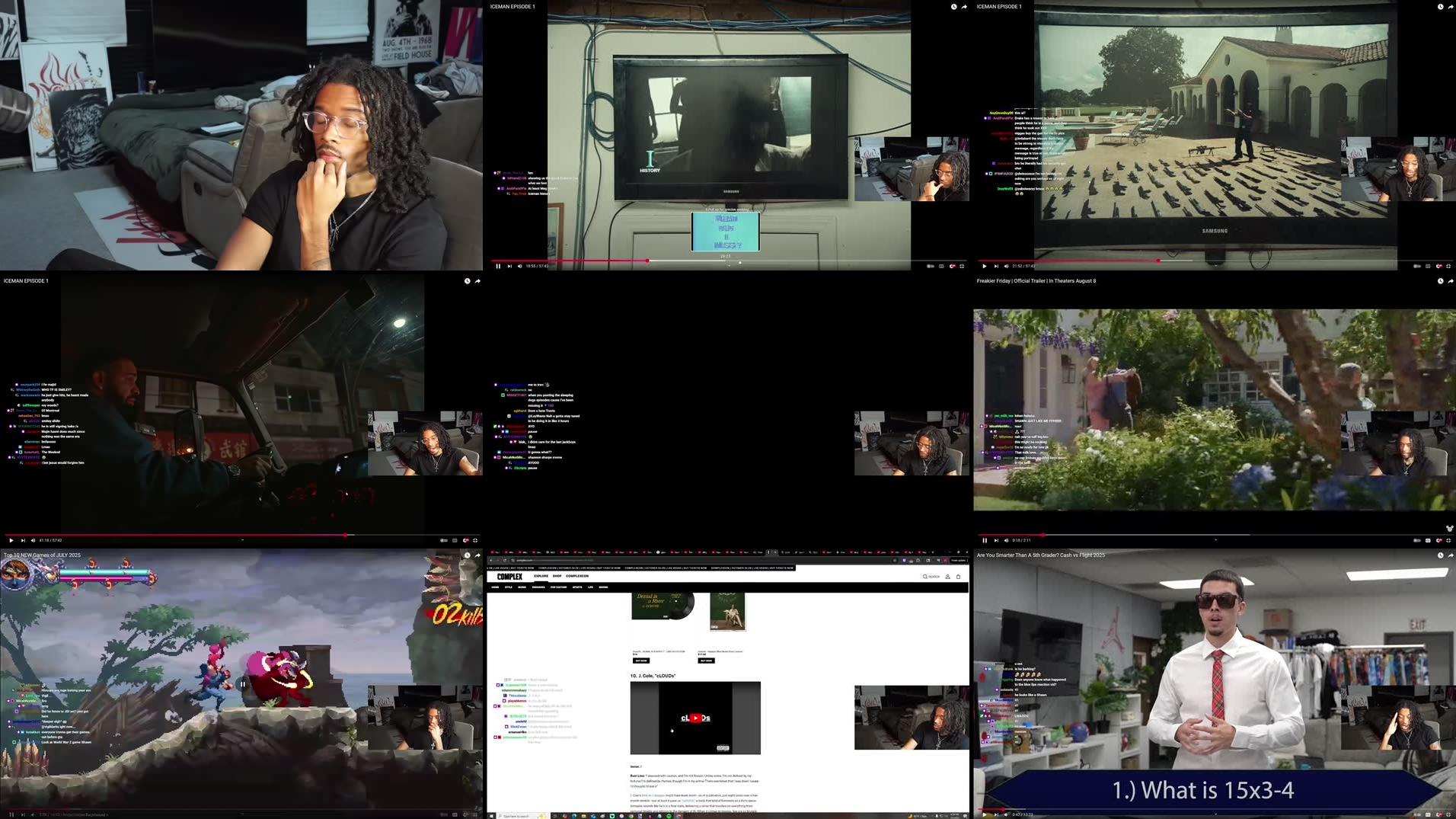Image resolution: width=1456 pixels, height=819 pixels.
Task: Toggle autoplay in the 18:55 ICEMAN player
Action: coord(930,266)
